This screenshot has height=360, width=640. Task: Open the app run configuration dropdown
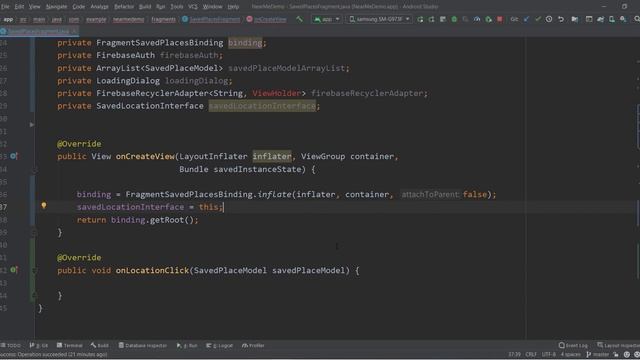[x=327, y=19]
